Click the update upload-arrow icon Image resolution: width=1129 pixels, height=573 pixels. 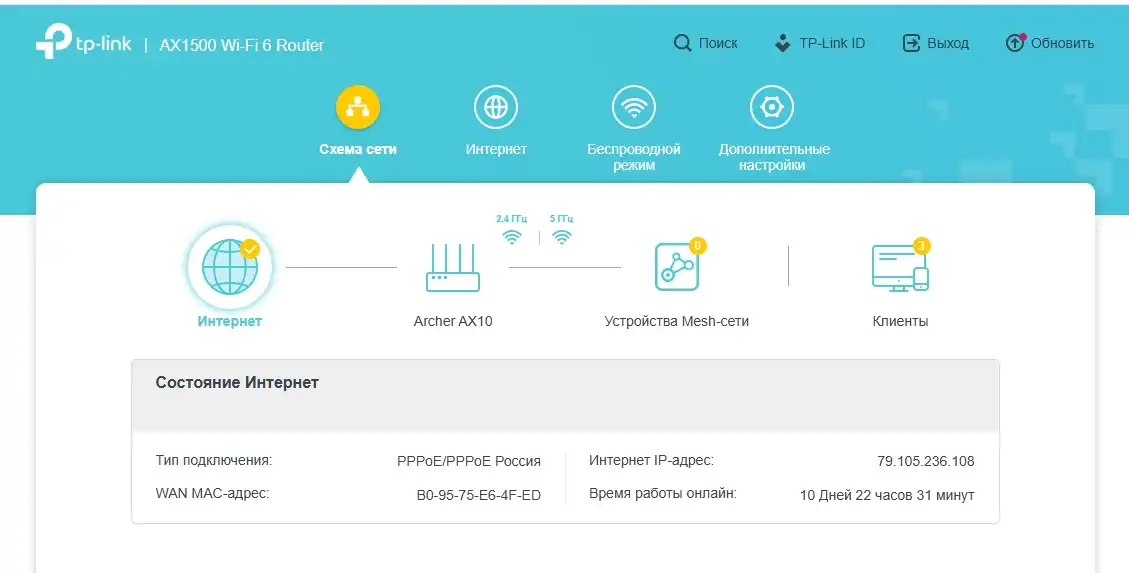[x=1015, y=43]
